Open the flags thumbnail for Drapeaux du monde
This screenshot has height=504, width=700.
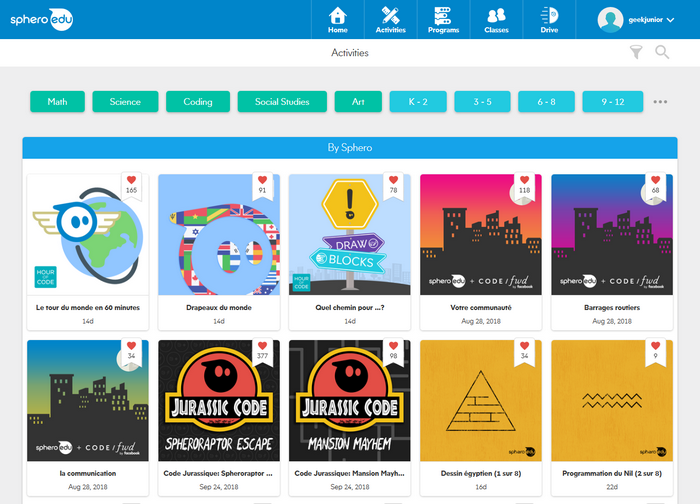(x=219, y=235)
